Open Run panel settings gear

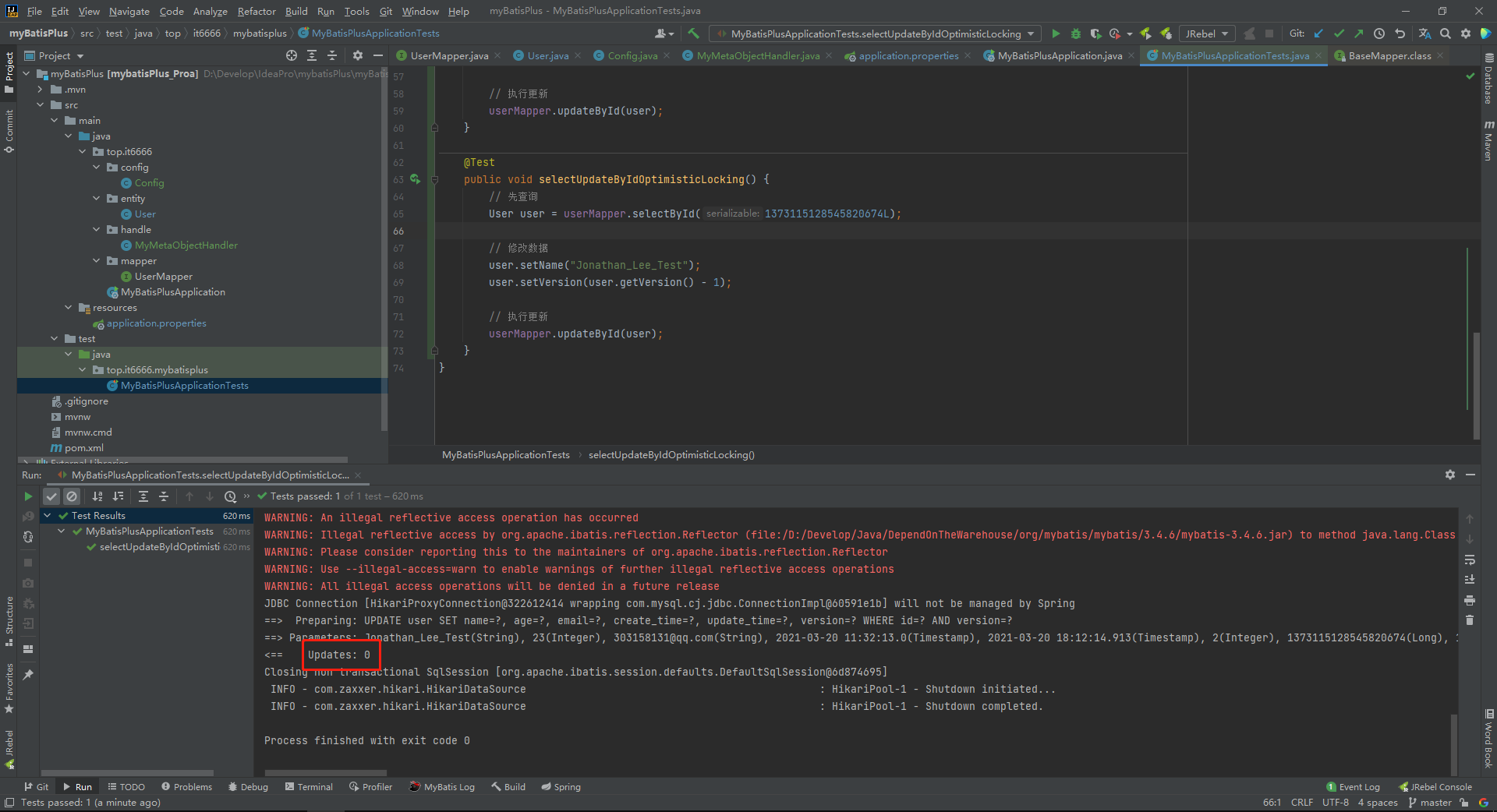[x=1450, y=475]
